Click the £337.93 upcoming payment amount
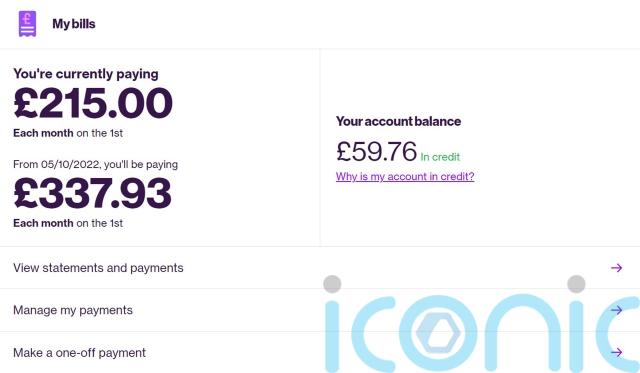 pos(92,193)
